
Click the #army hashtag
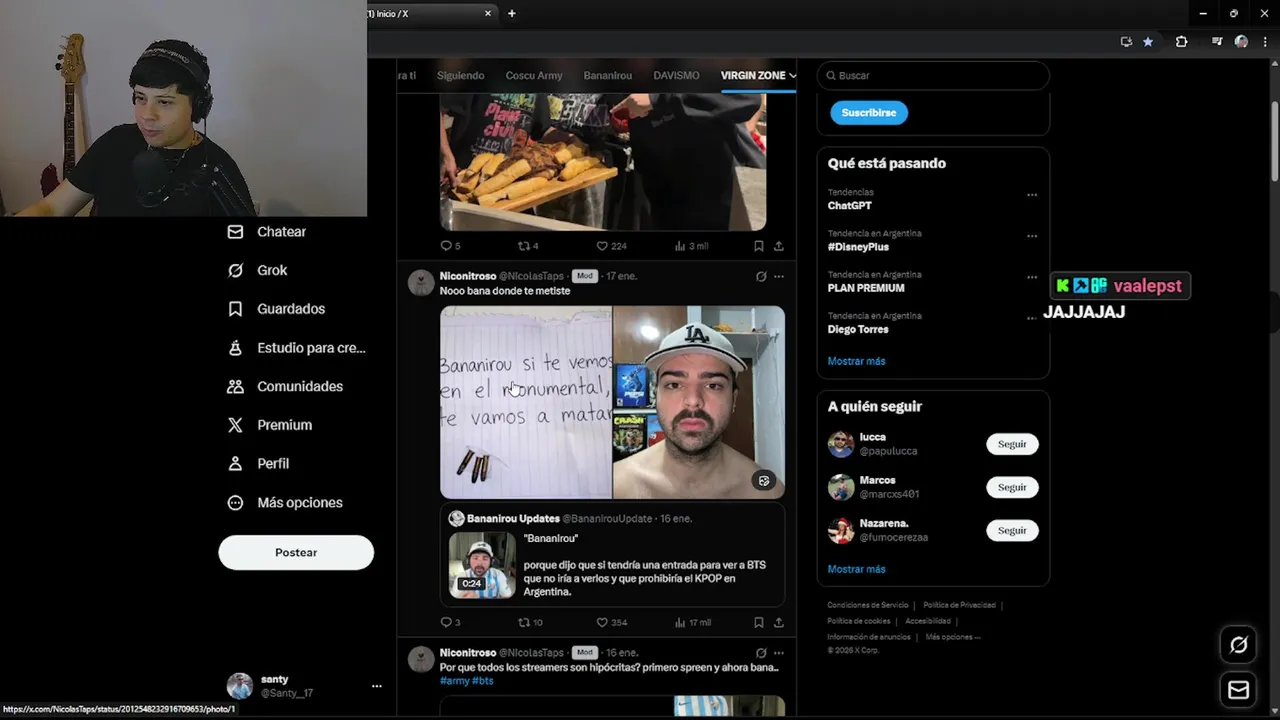(454, 681)
